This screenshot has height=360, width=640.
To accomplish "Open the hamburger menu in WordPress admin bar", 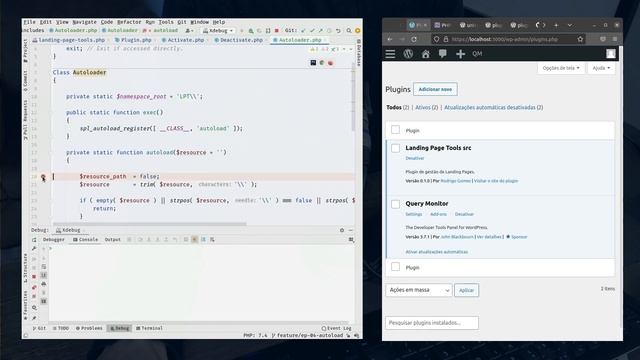I will click(x=390, y=54).
